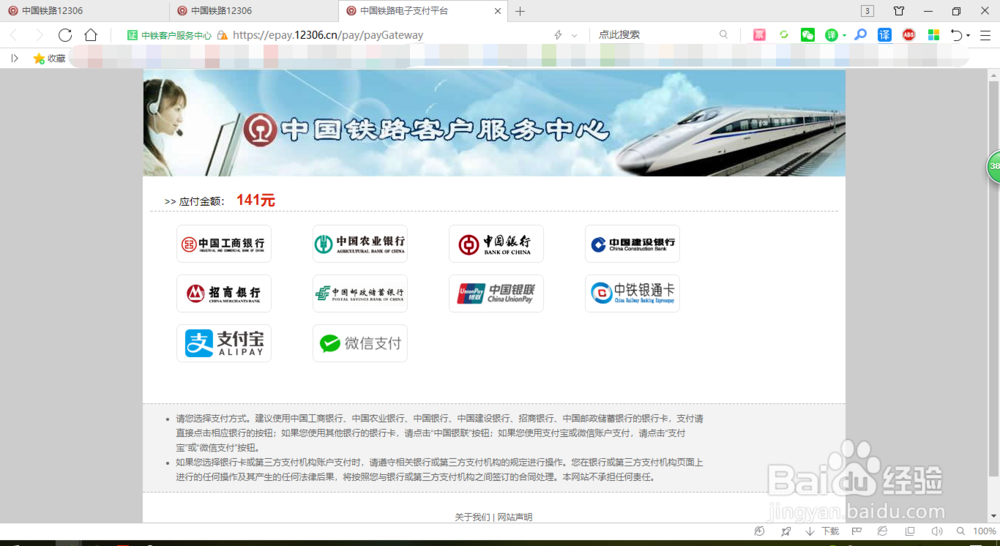Click the address bar URL epay.12306.cn
The image size is (1000, 546).
pyautogui.click(x=328, y=35)
